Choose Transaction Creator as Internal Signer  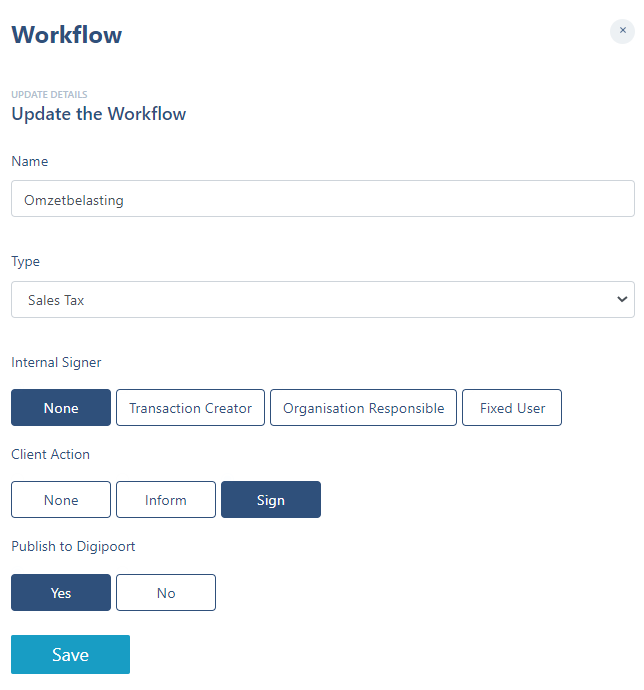point(190,407)
